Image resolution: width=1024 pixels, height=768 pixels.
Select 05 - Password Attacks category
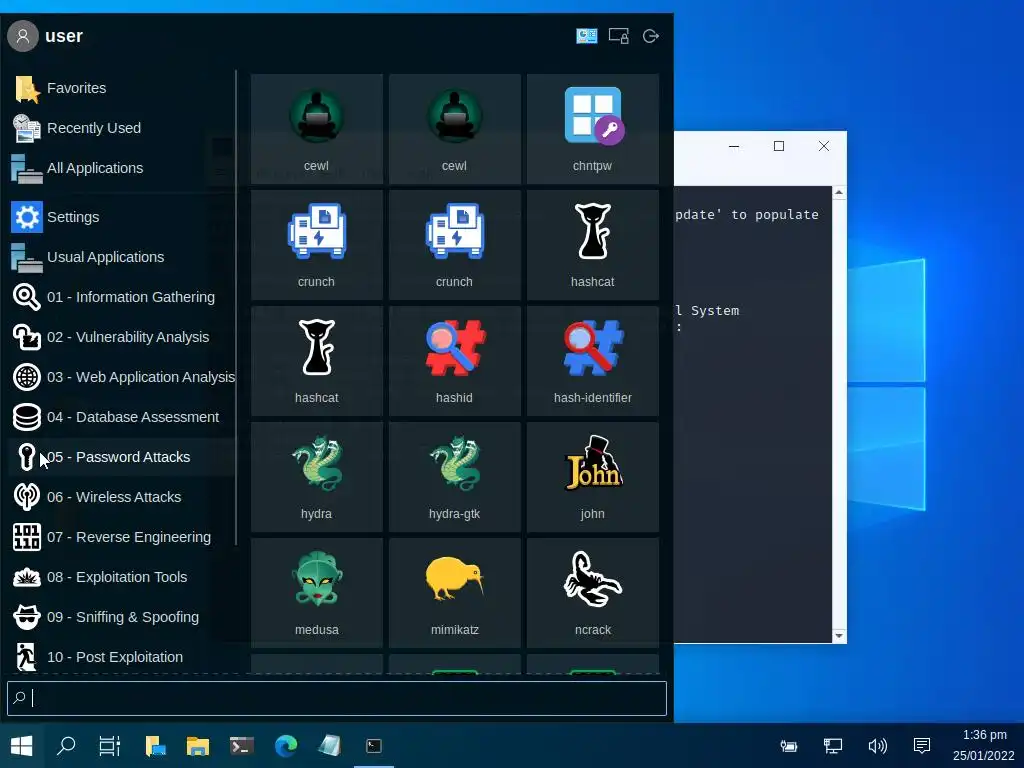pos(121,457)
